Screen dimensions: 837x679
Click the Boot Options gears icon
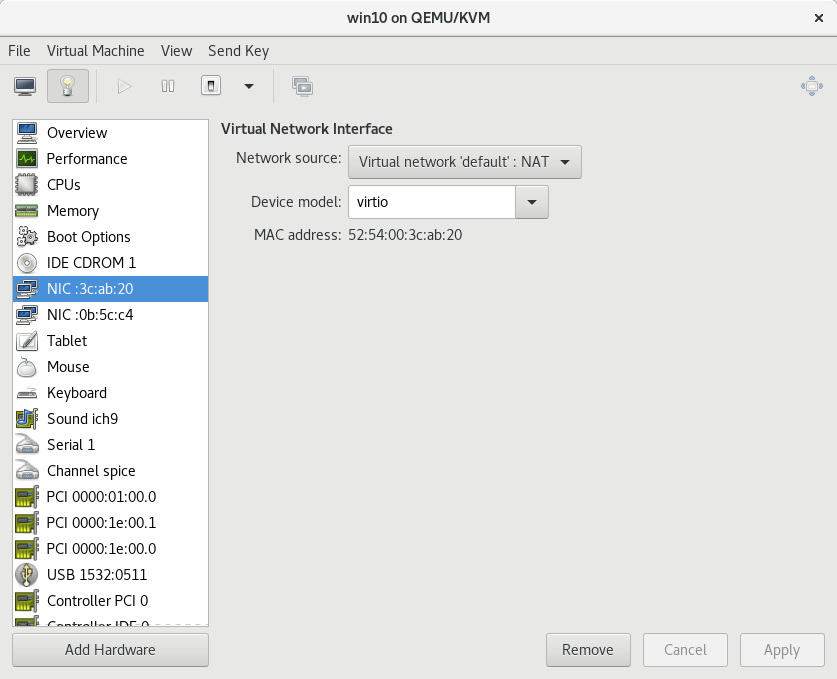point(27,236)
